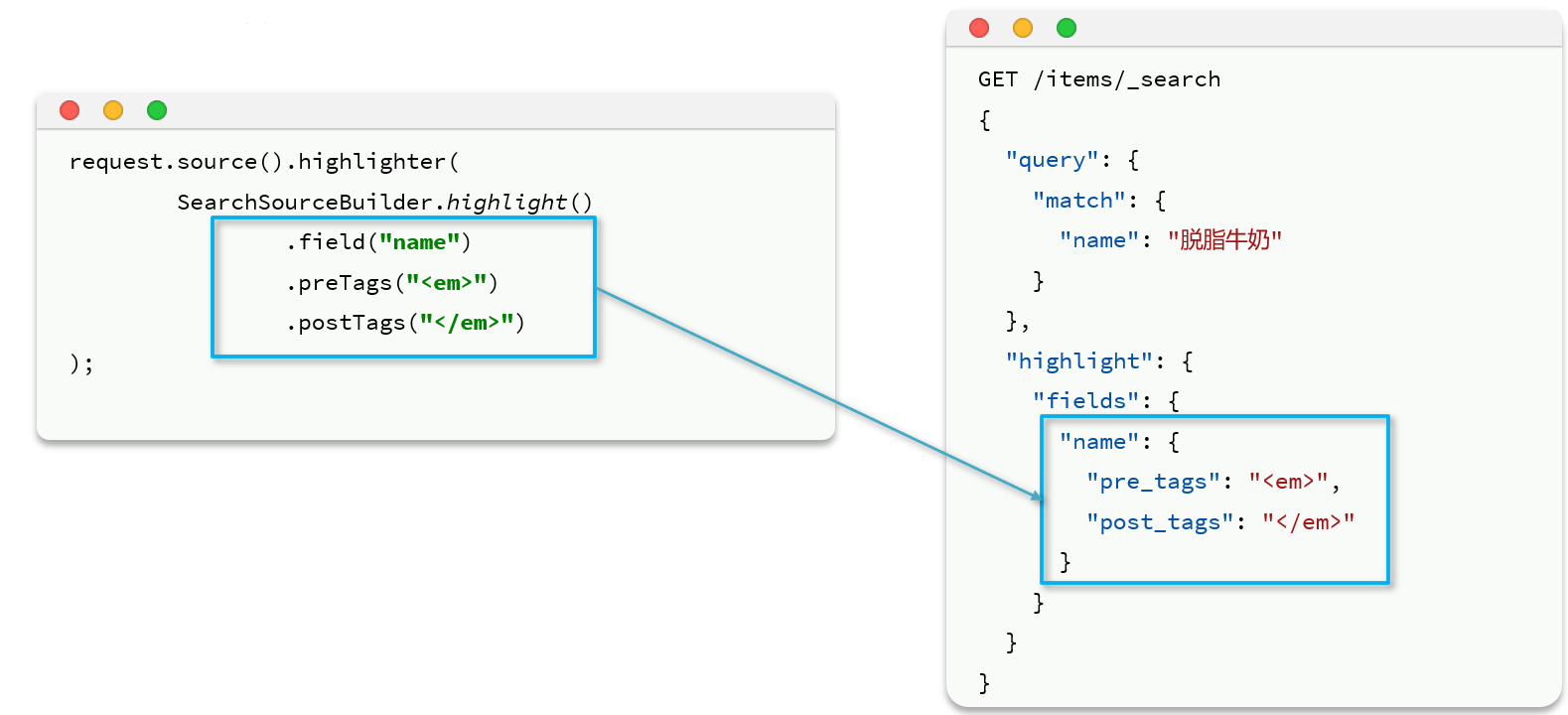
Task: Click the "highlight" key in JSON
Action: click(x=1079, y=361)
